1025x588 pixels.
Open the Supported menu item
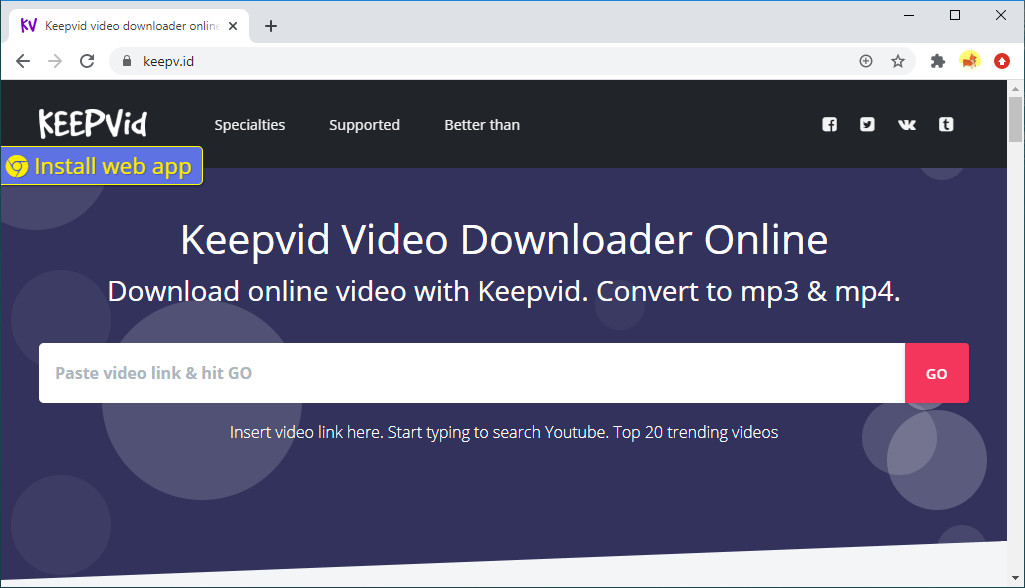[364, 125]
